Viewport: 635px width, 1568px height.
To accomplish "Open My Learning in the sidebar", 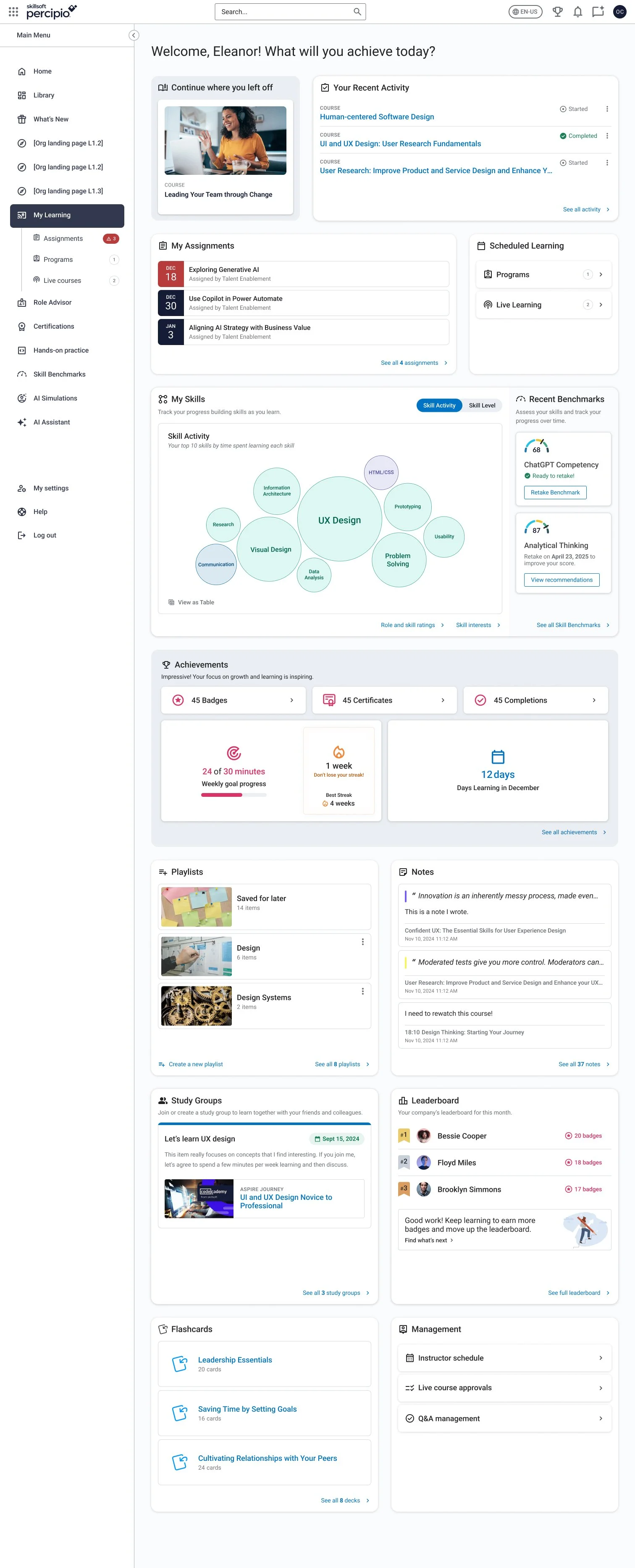I will point(67,216).
